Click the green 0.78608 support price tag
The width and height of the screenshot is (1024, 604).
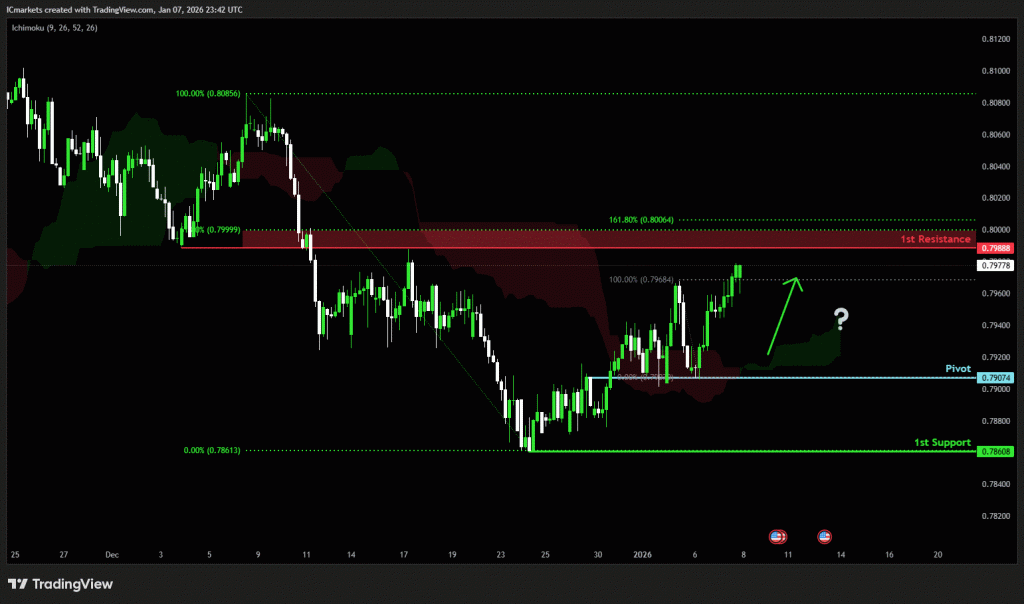[x=997, y=451]
